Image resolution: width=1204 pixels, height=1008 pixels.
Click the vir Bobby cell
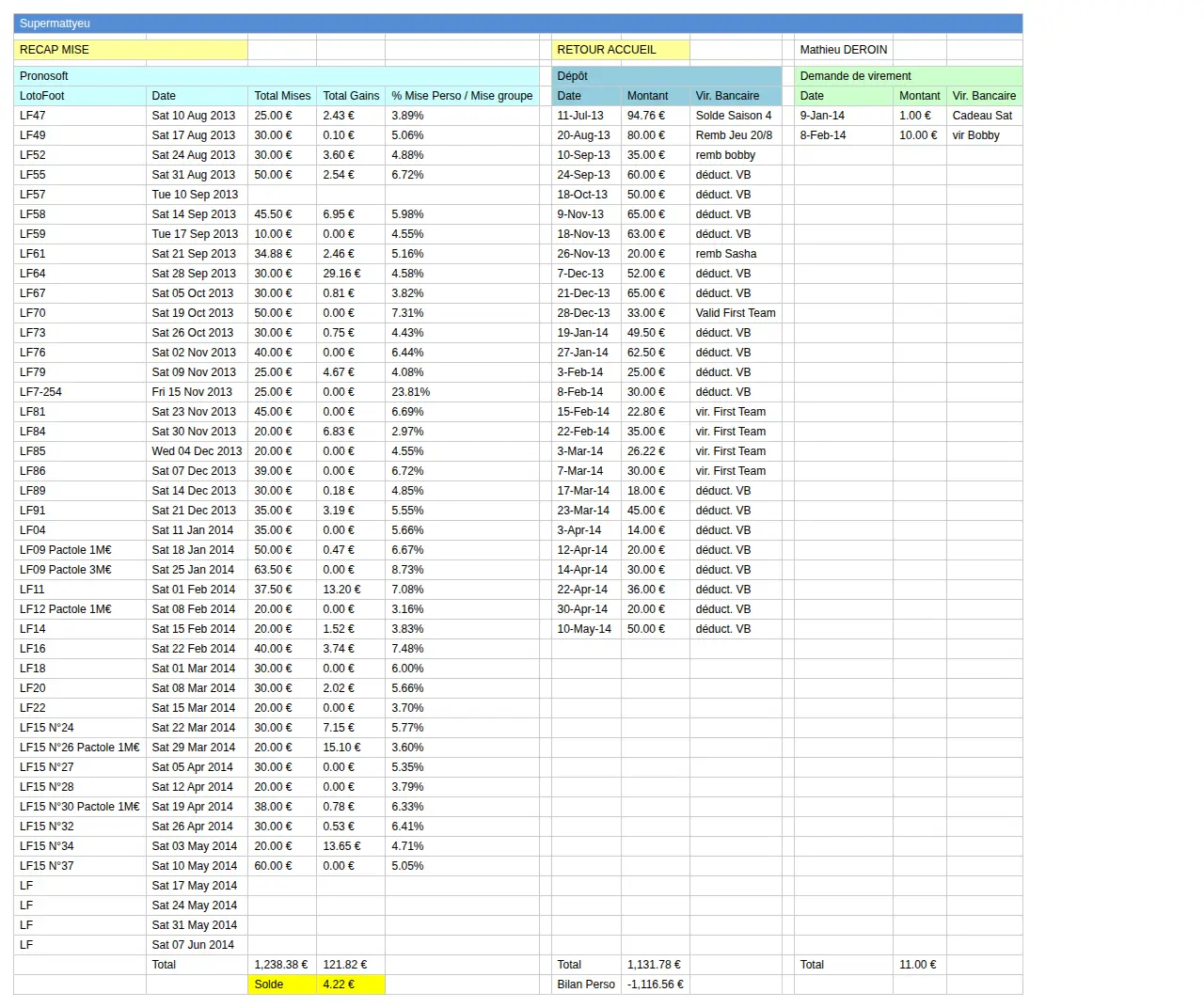984,135
